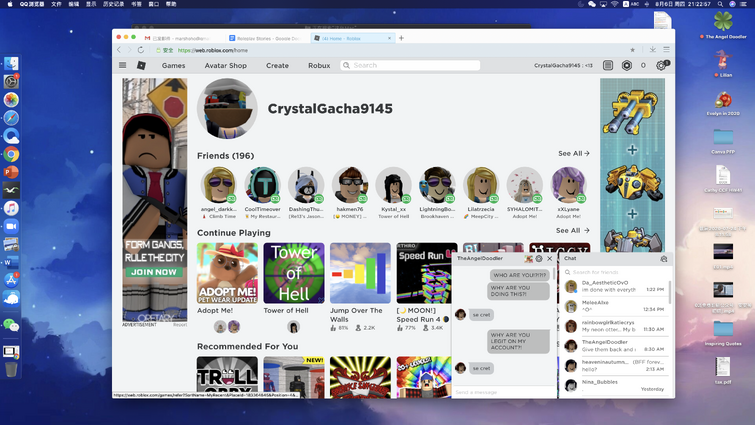Screen dimensions: 755x425
Task: See All friends link
Action: point(573,154)
